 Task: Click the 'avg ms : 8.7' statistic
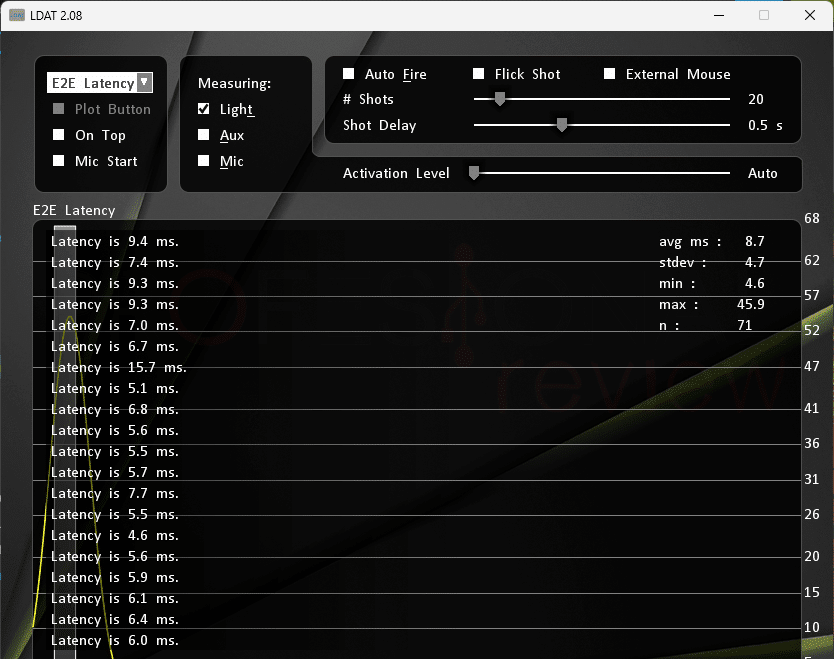coord(712,241)
